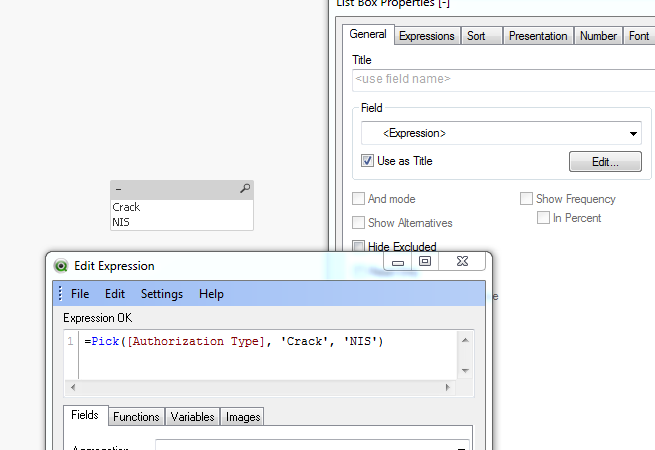Open the Aggregation dropdown in the Fields tab

point(312,445)
